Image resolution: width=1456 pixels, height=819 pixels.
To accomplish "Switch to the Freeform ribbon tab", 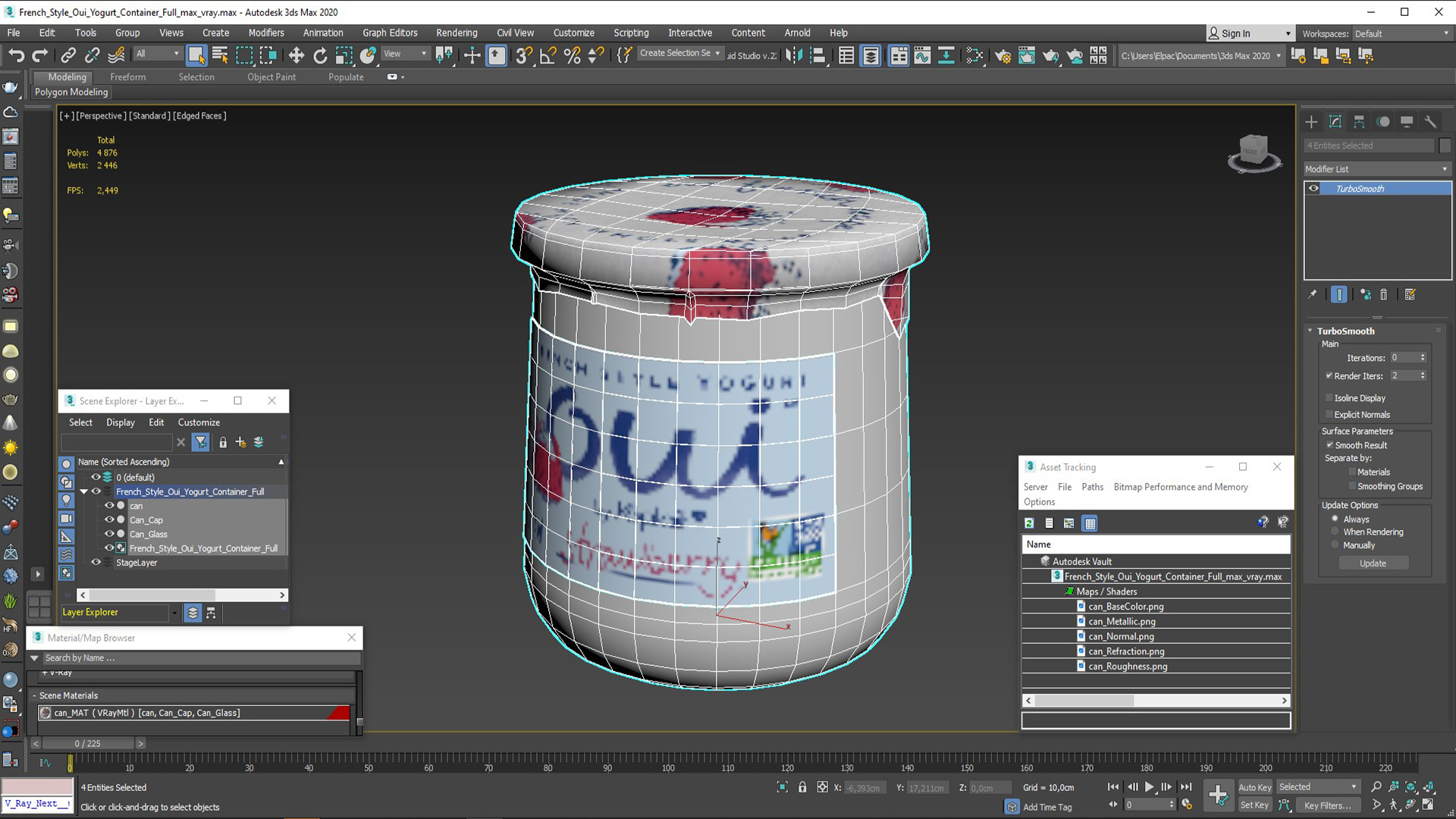I will click(127, 77).
